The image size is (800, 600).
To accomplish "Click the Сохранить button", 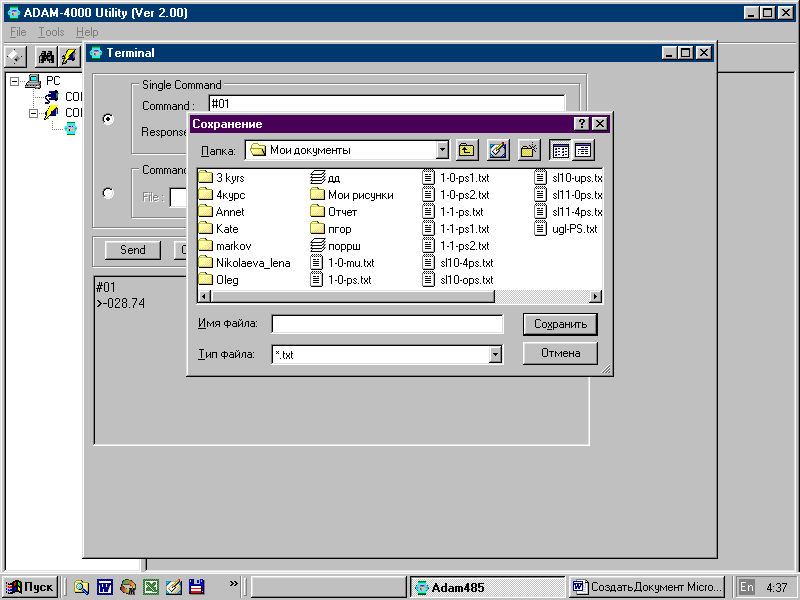I will (560, 324).
